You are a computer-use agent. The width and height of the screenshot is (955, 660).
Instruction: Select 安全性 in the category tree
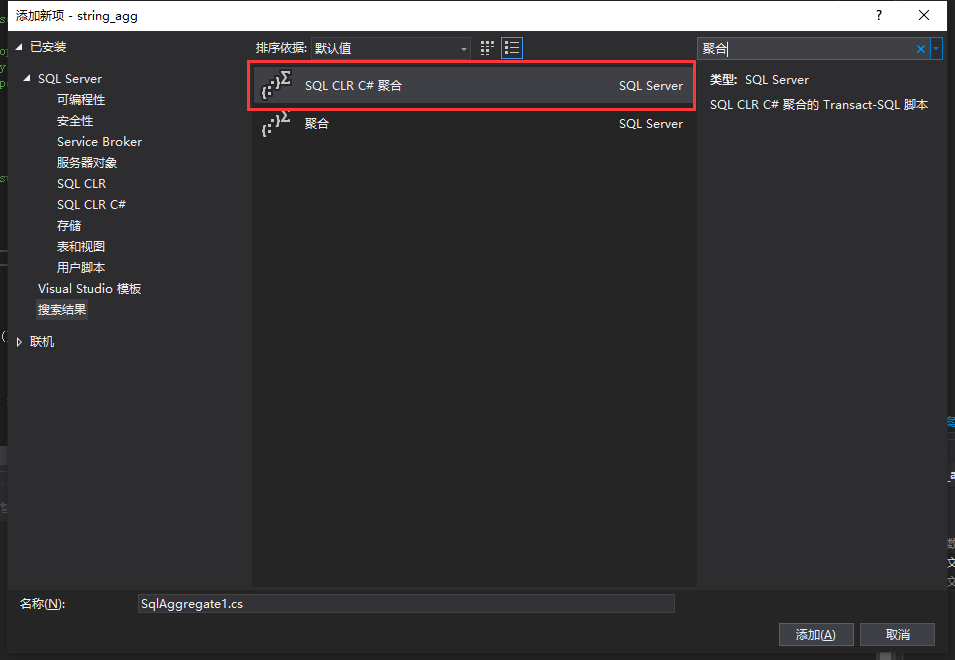tap(75, 121)
